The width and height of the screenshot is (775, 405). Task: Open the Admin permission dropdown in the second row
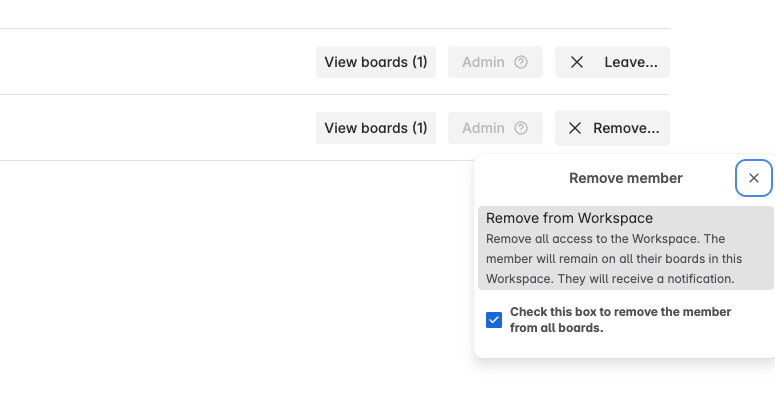pos(495,128)
